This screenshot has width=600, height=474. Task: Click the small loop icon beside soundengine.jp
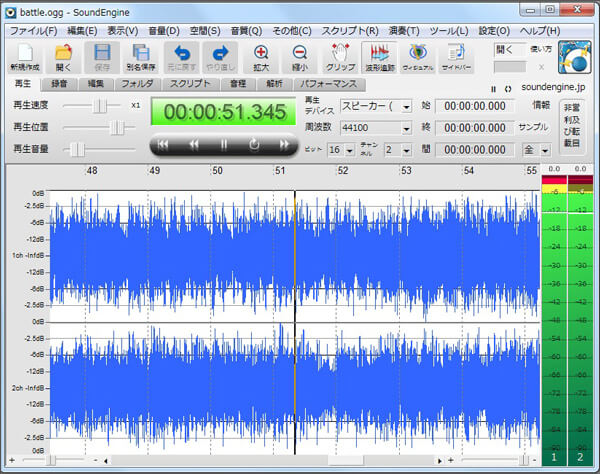click(508, 89)
